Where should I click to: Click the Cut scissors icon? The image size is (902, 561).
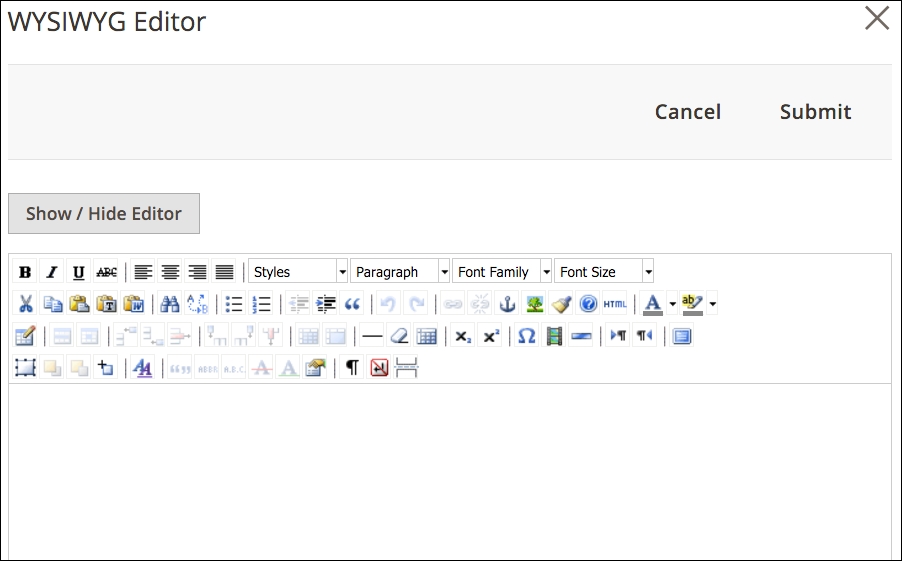pos(25,304)
